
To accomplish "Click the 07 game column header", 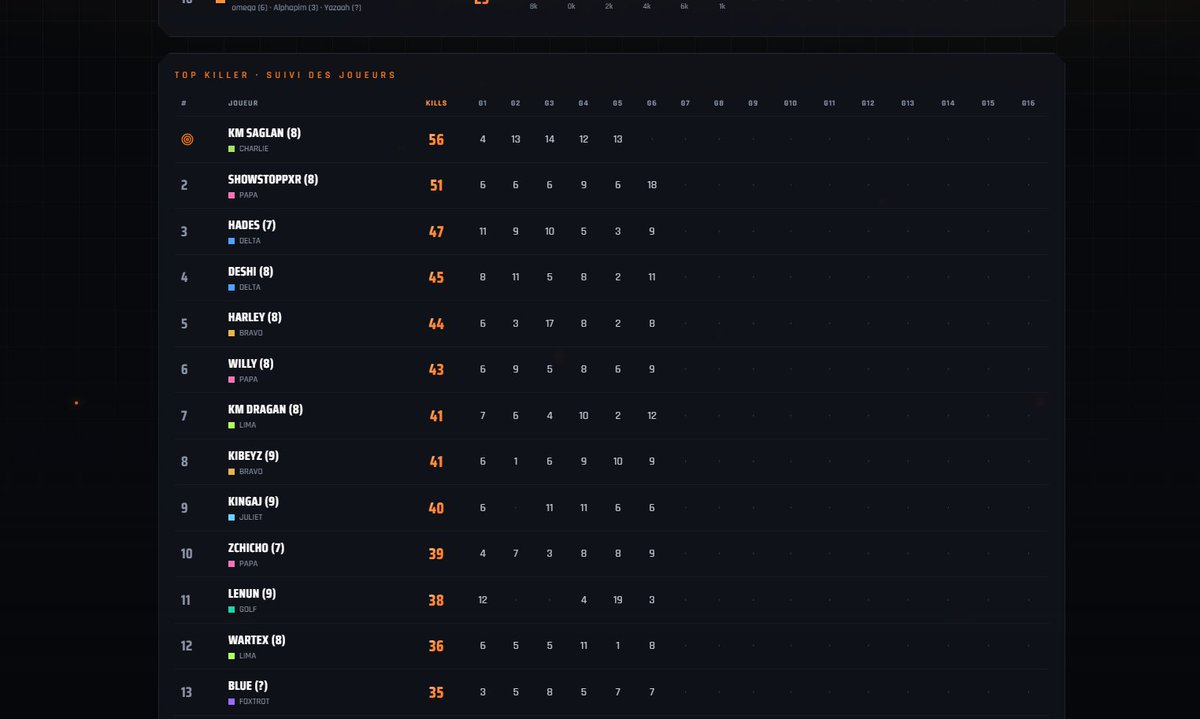I will (685, 103).
